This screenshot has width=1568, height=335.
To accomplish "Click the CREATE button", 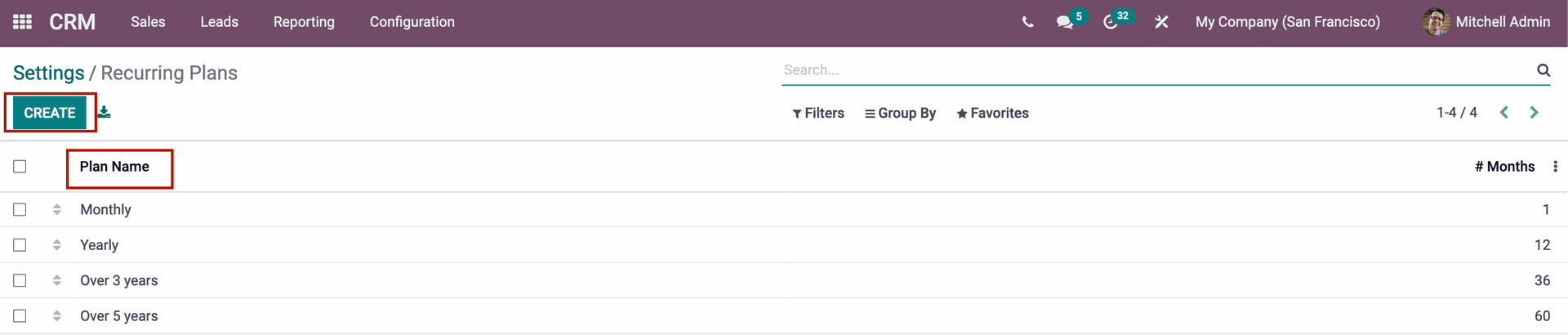I will point(50,113).
